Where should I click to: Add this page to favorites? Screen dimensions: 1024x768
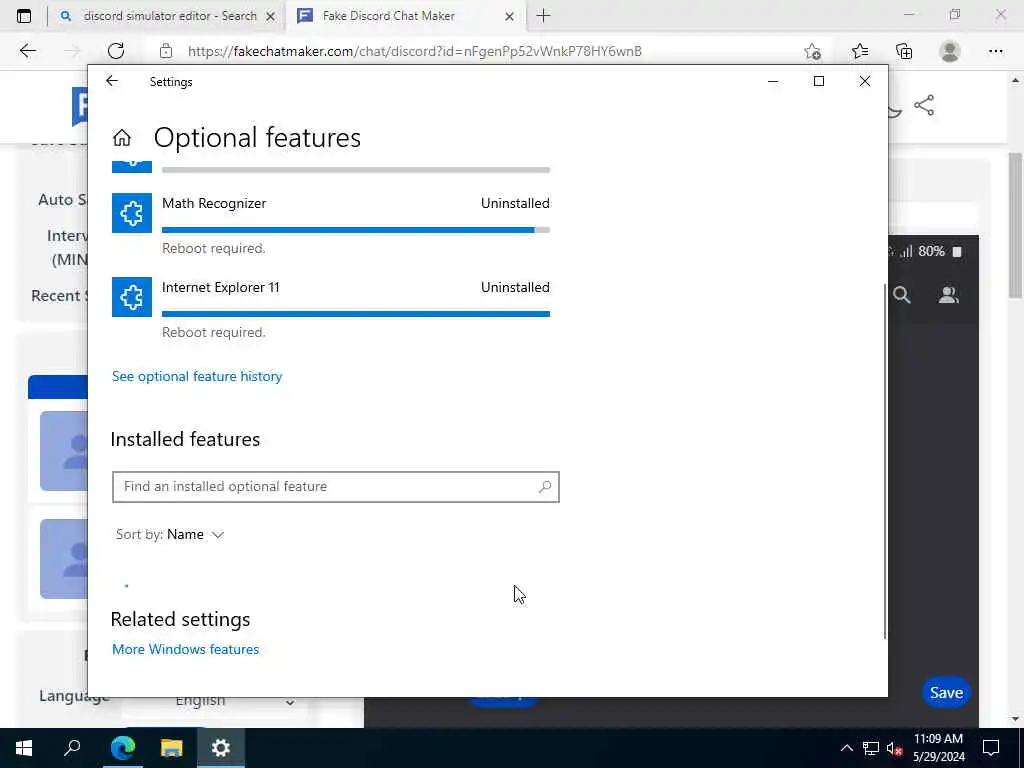(x=812, y=51)
